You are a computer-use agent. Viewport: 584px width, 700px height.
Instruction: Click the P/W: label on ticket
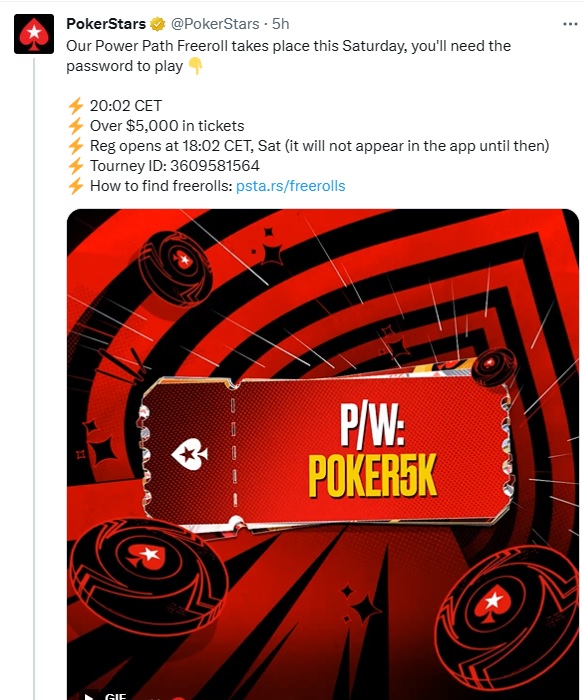coord(373,425)
